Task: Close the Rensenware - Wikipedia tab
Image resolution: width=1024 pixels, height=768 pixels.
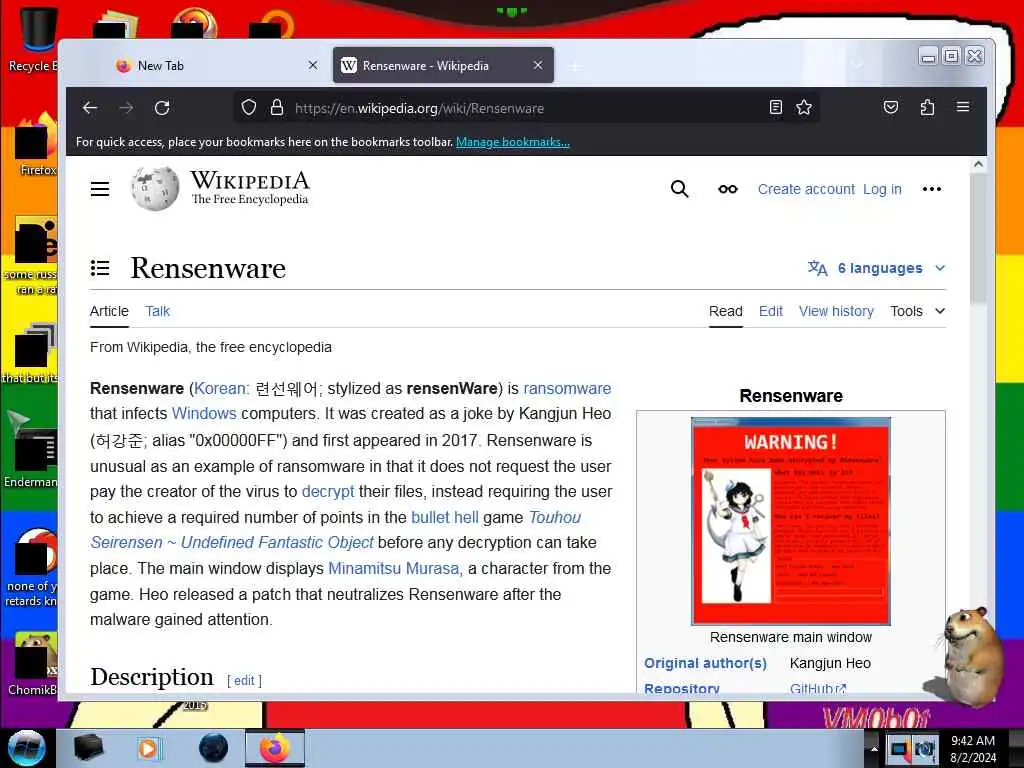Action: click(x=537, y=65)
